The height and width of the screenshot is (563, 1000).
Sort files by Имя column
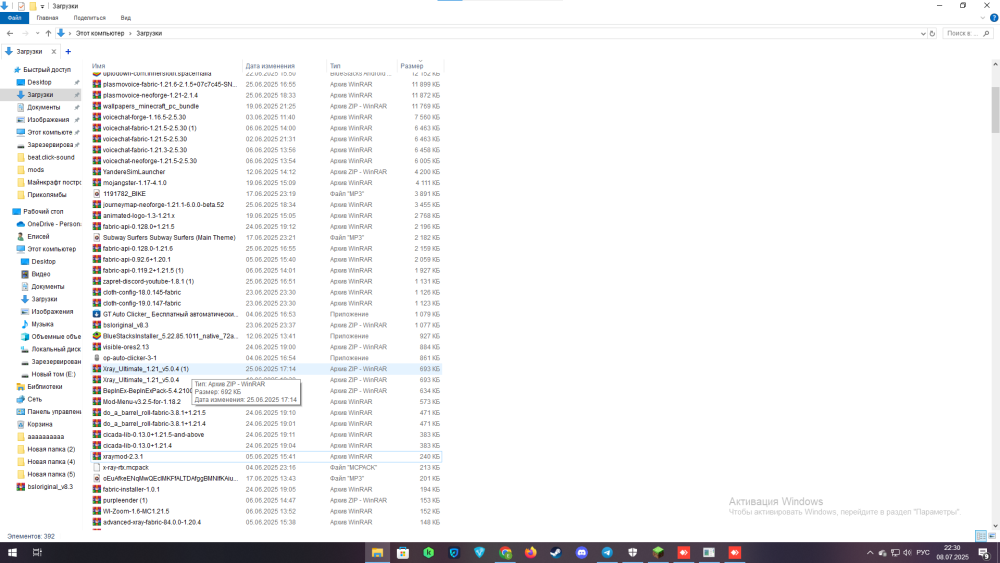(99, 66)
